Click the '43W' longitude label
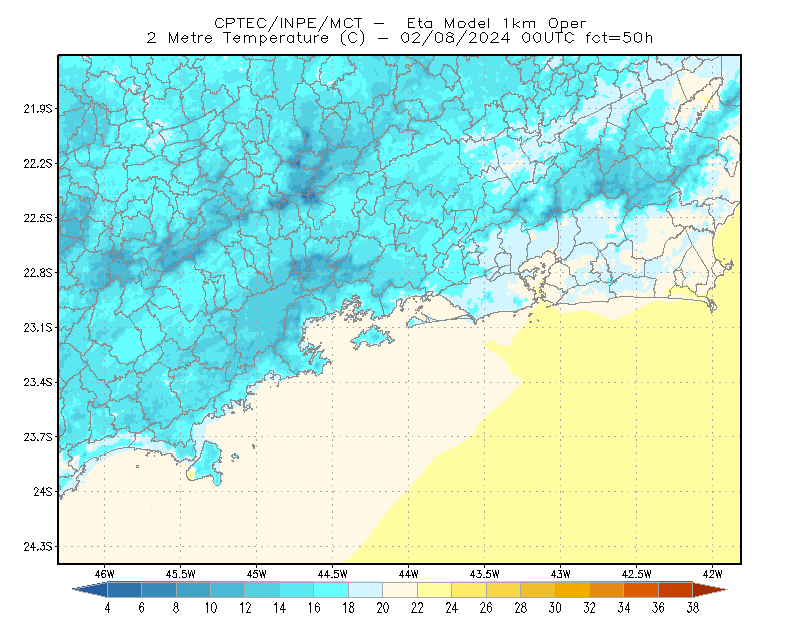Screen dimensions: 800x618 (x=561, y=574)
